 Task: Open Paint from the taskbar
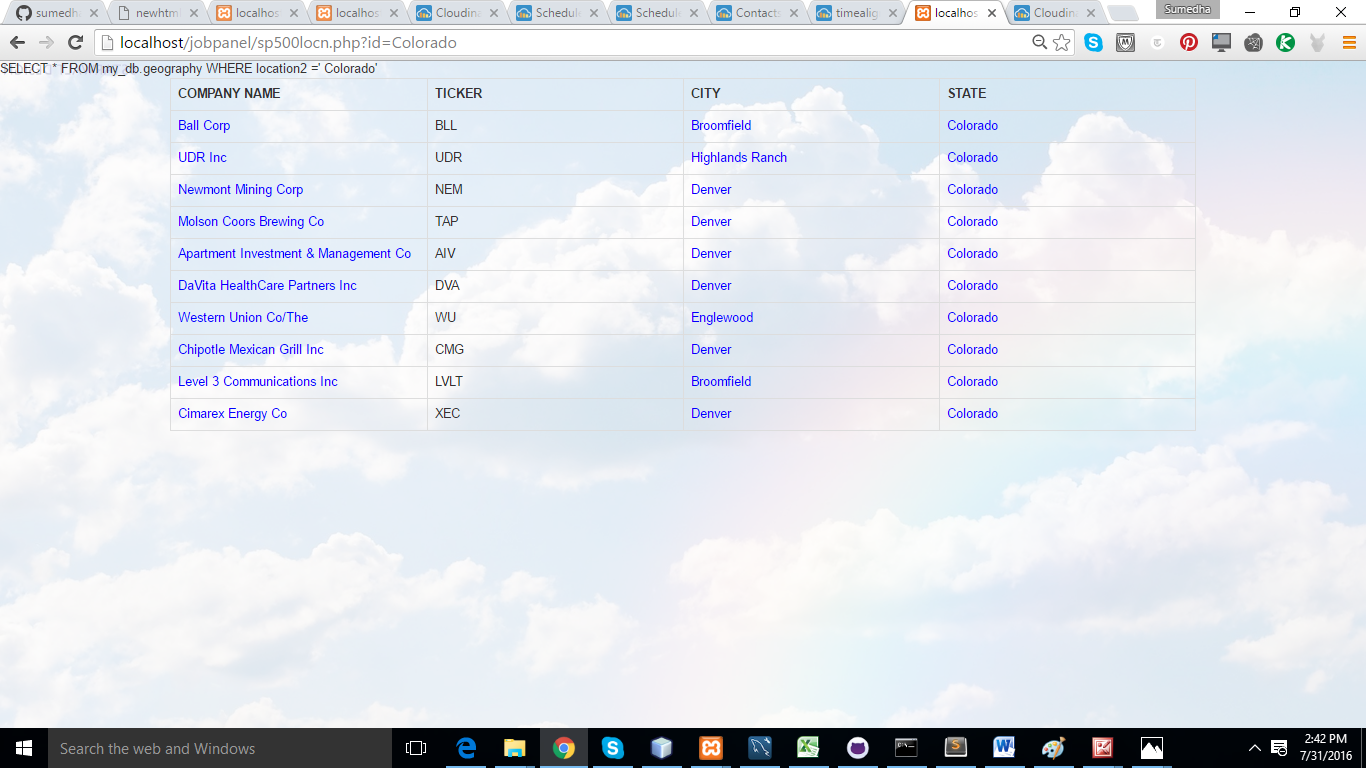pyautogui.click(x=1053, y=748)
